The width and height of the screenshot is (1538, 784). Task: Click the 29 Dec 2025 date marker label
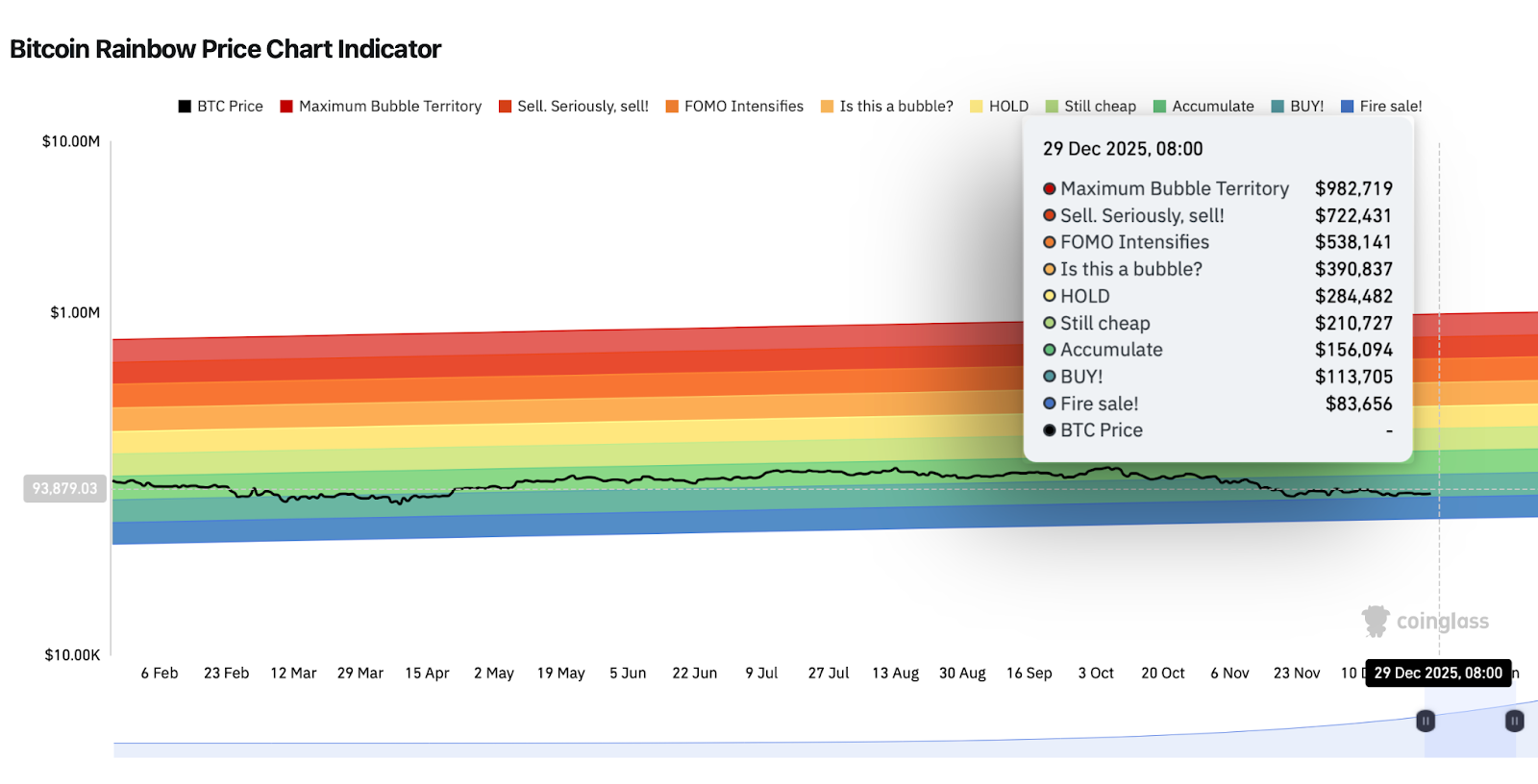pyautogui.click(x=1437, y=674)
